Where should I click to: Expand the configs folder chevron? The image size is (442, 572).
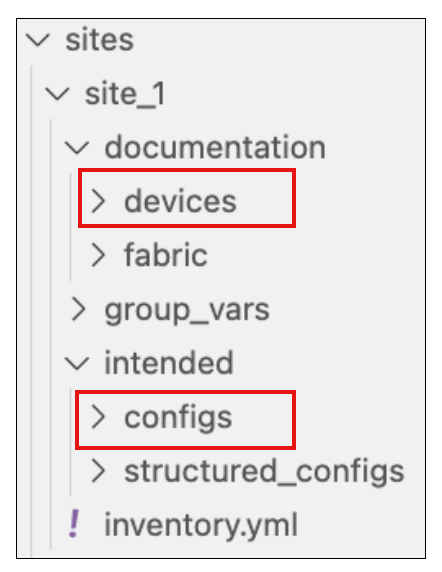pos(98,417)
